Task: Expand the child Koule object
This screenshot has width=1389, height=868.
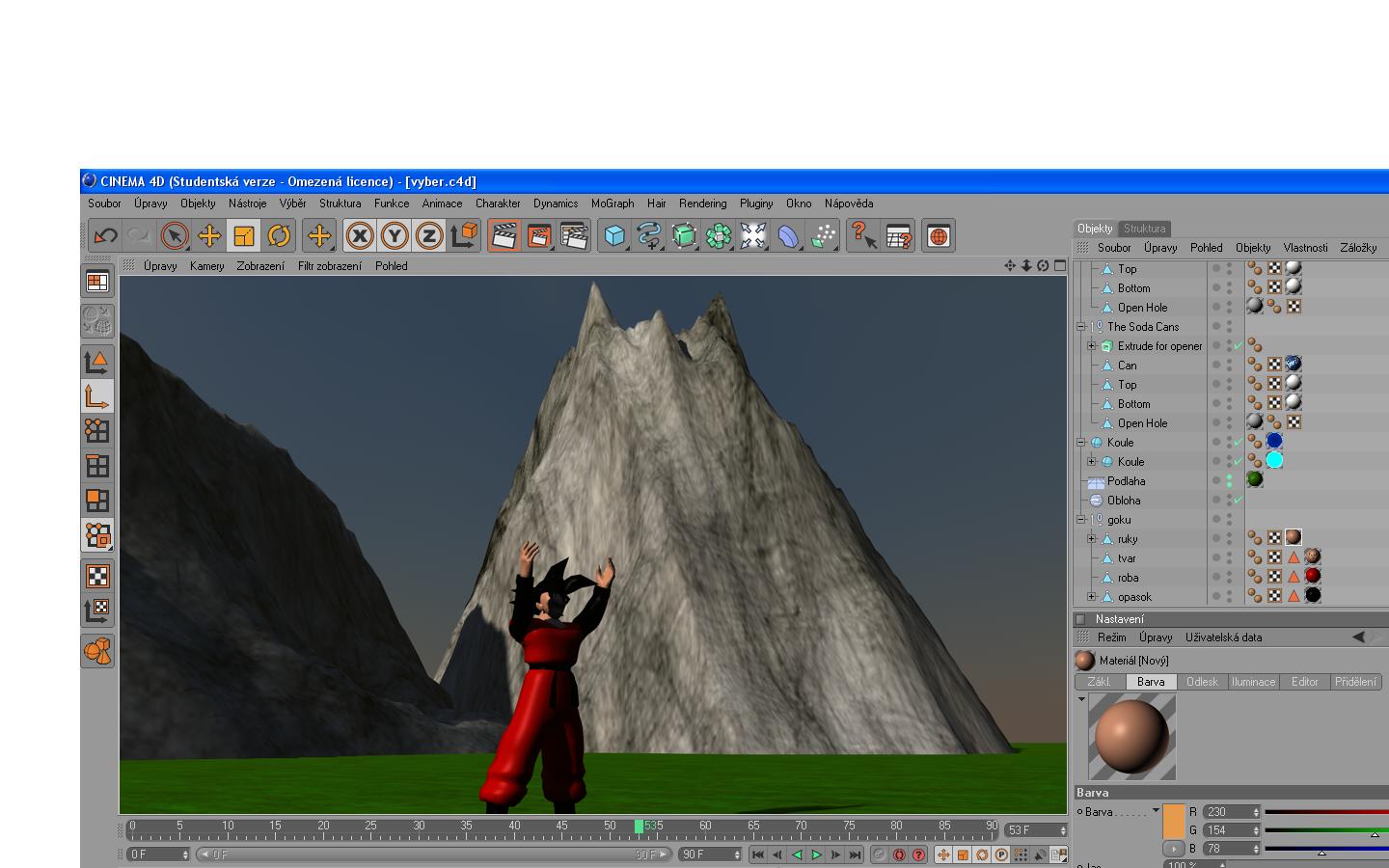Action: coord(1092,462)
